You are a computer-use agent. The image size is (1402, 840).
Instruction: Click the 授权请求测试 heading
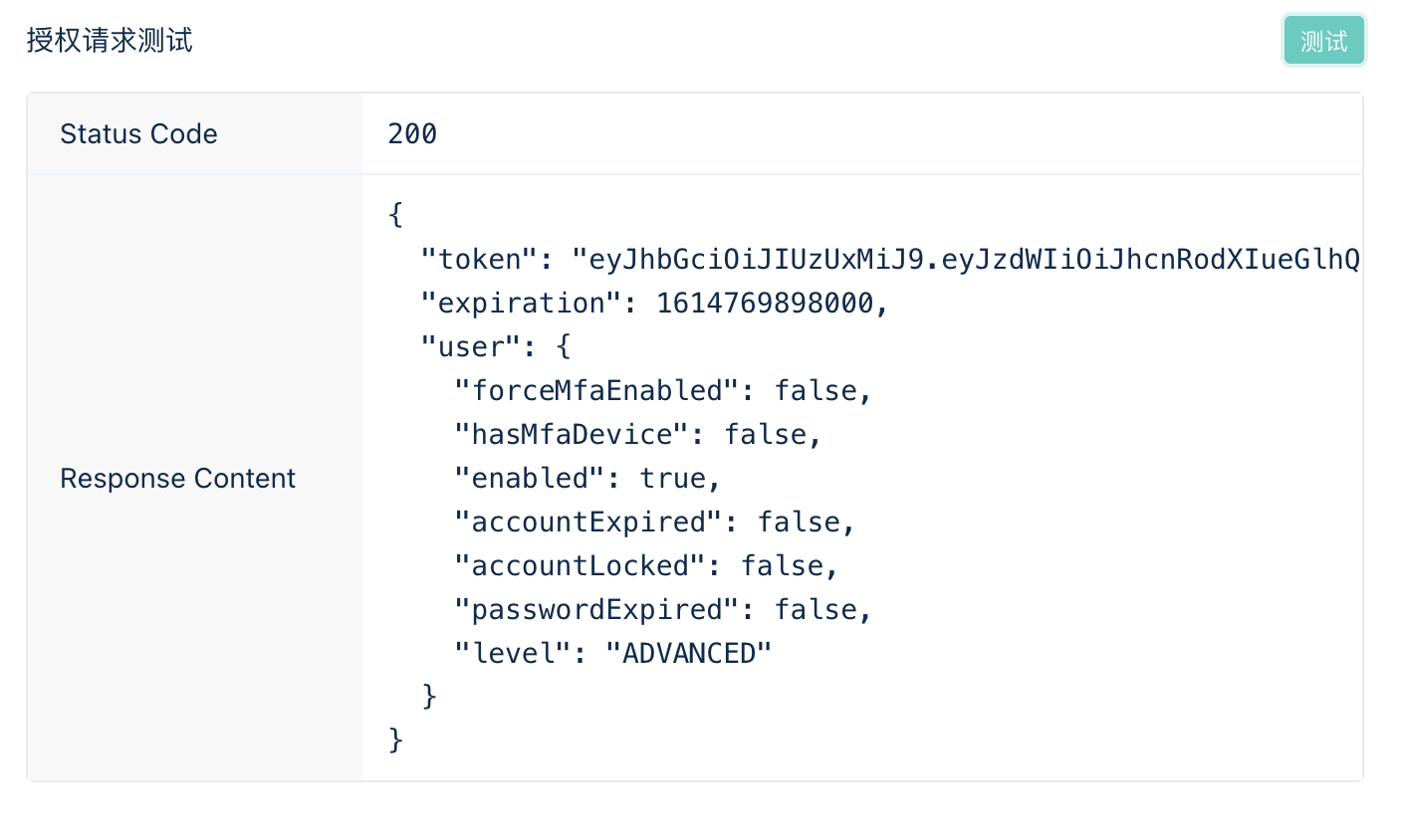(110, 41)
